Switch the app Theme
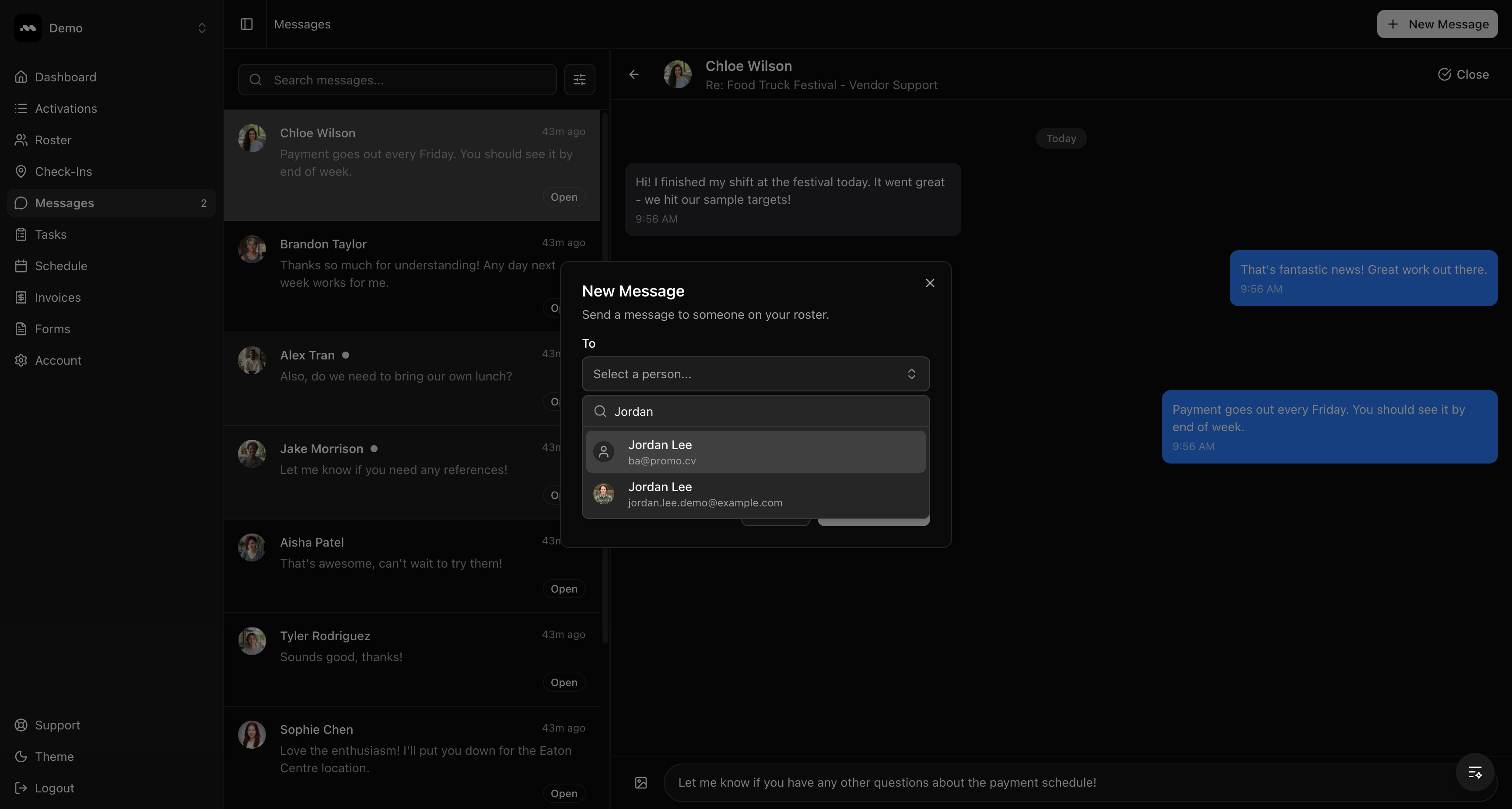 [x=53, y=757]
